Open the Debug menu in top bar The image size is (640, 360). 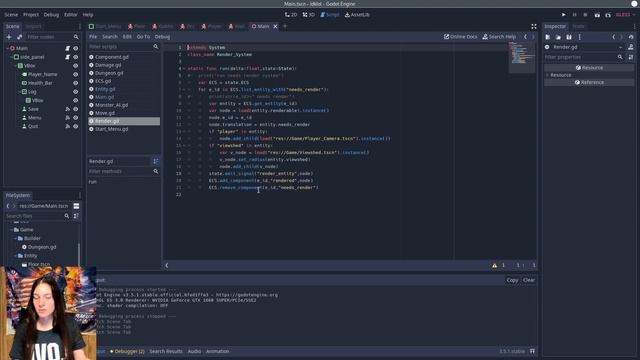click(51, 15)
